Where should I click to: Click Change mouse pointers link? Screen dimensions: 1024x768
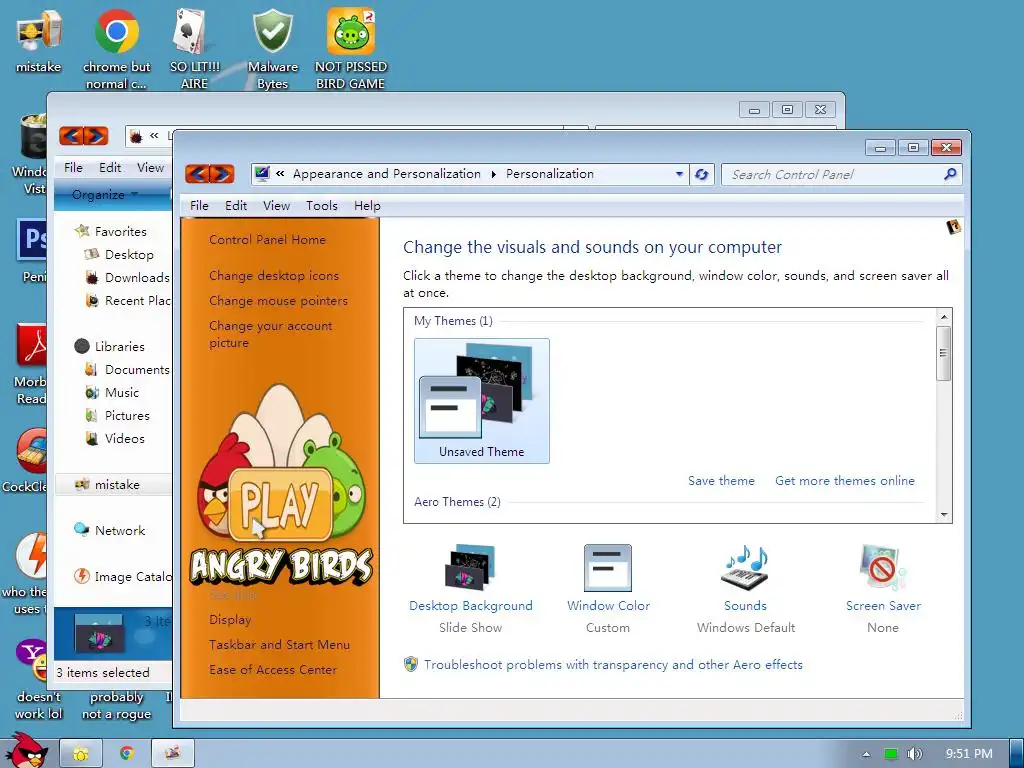coord(278,301)
